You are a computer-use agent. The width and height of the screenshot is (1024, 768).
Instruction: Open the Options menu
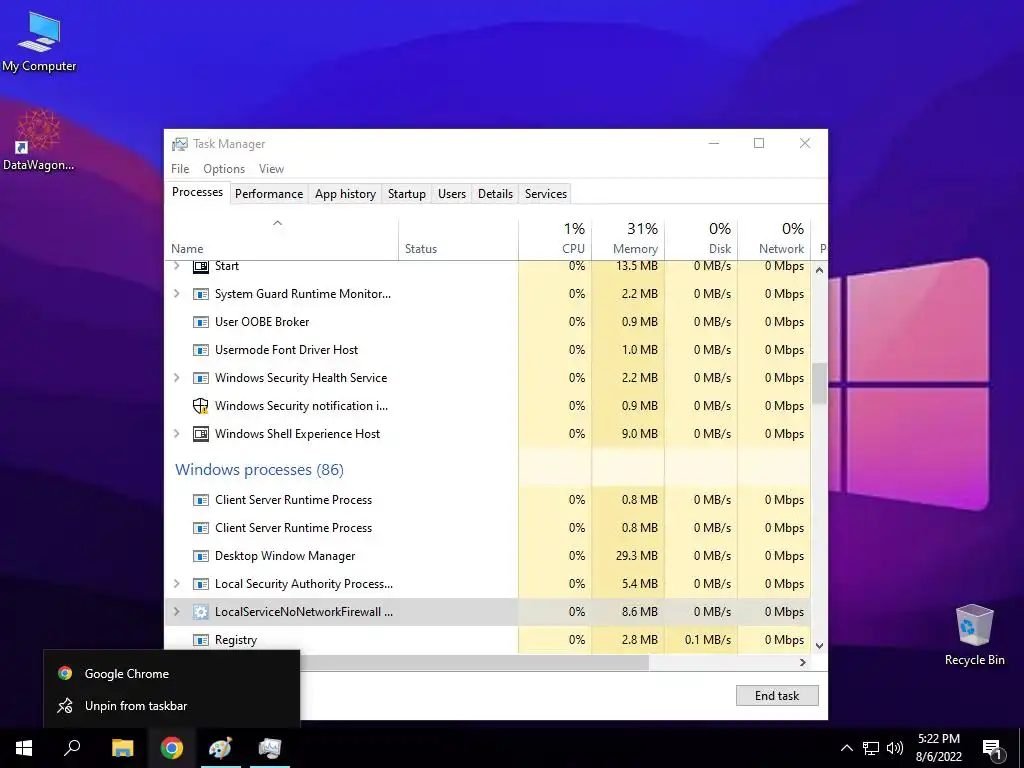(x=224, y=168)
